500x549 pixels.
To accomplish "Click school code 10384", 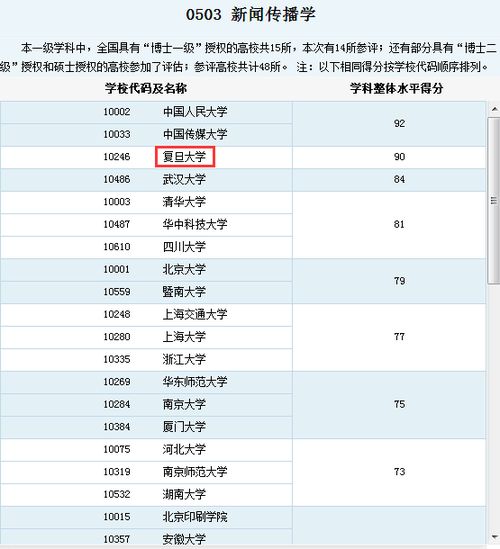I will (117, 426).
